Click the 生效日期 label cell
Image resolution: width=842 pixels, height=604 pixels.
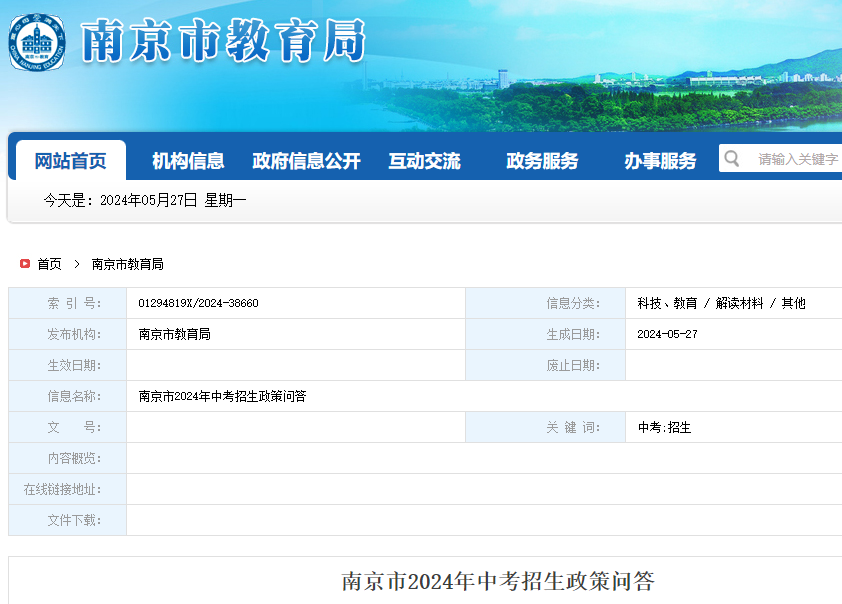click(x=68, y=366)
